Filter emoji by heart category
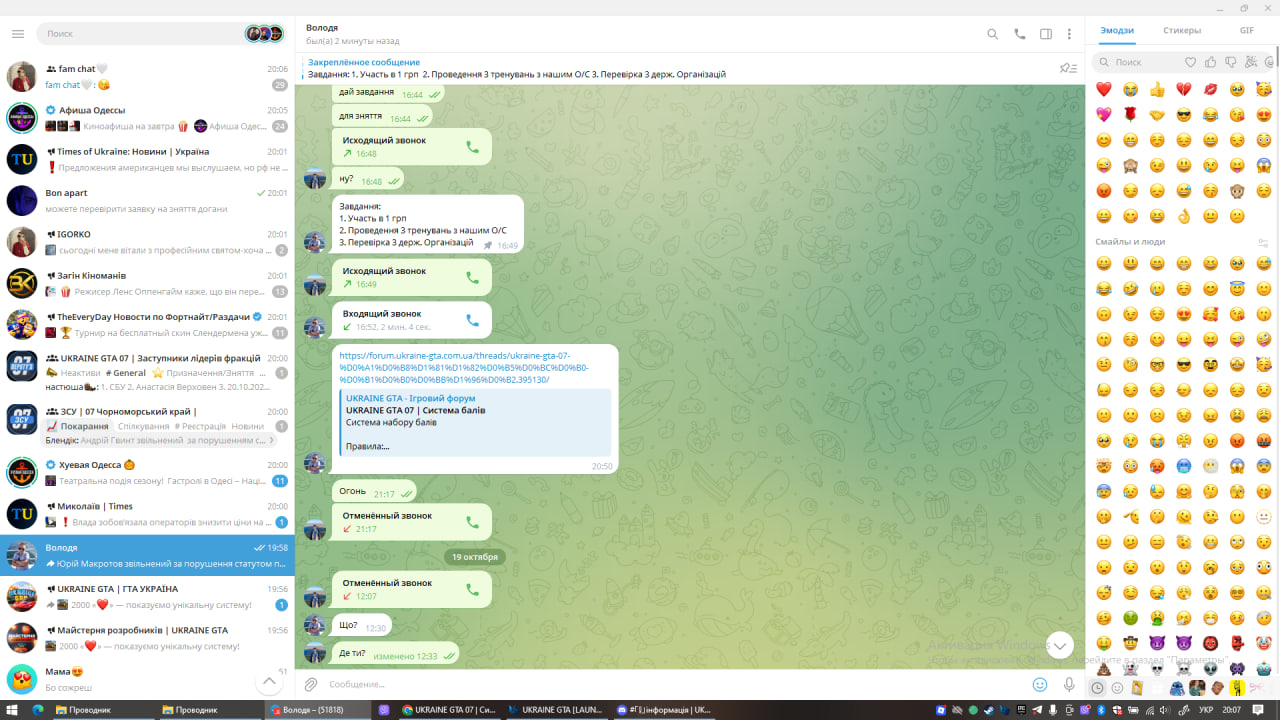This screenshot has height=720, width=1280. coord(1190,62)
